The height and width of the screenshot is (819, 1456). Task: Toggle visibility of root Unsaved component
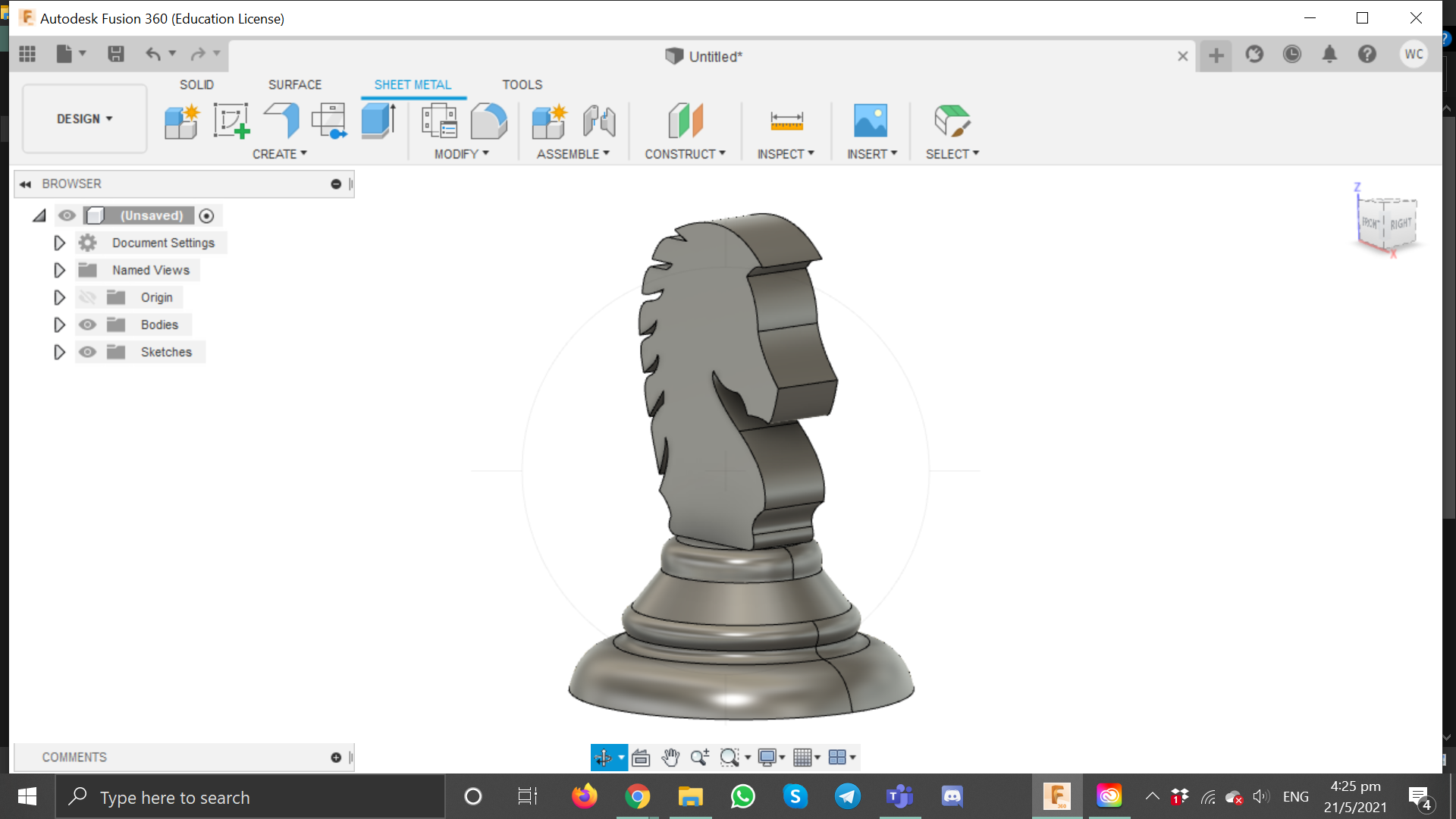click(67, 216)
